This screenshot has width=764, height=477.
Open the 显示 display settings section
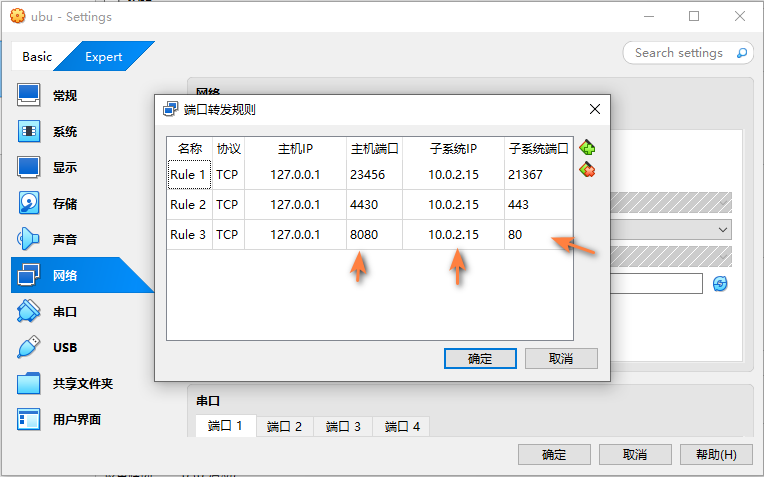[x=64, y=168]
